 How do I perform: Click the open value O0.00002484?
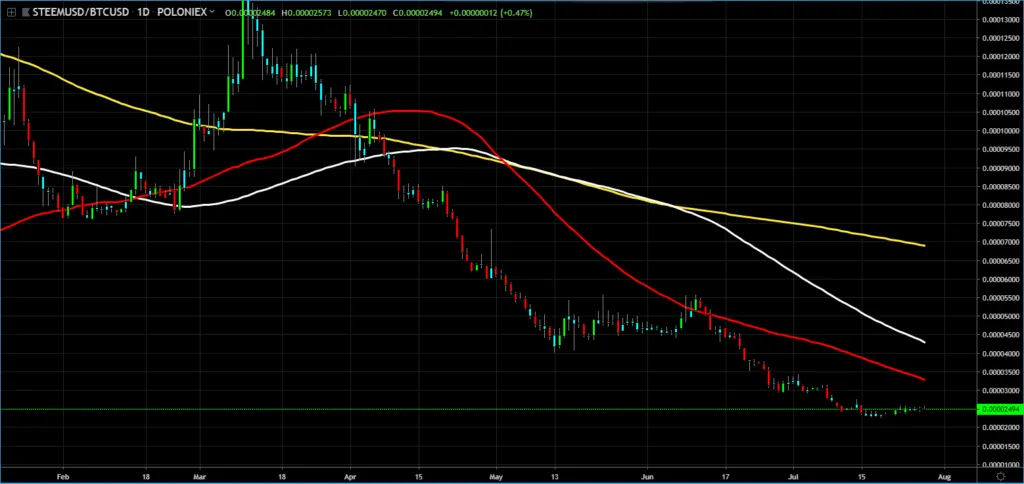coord(251,12)
